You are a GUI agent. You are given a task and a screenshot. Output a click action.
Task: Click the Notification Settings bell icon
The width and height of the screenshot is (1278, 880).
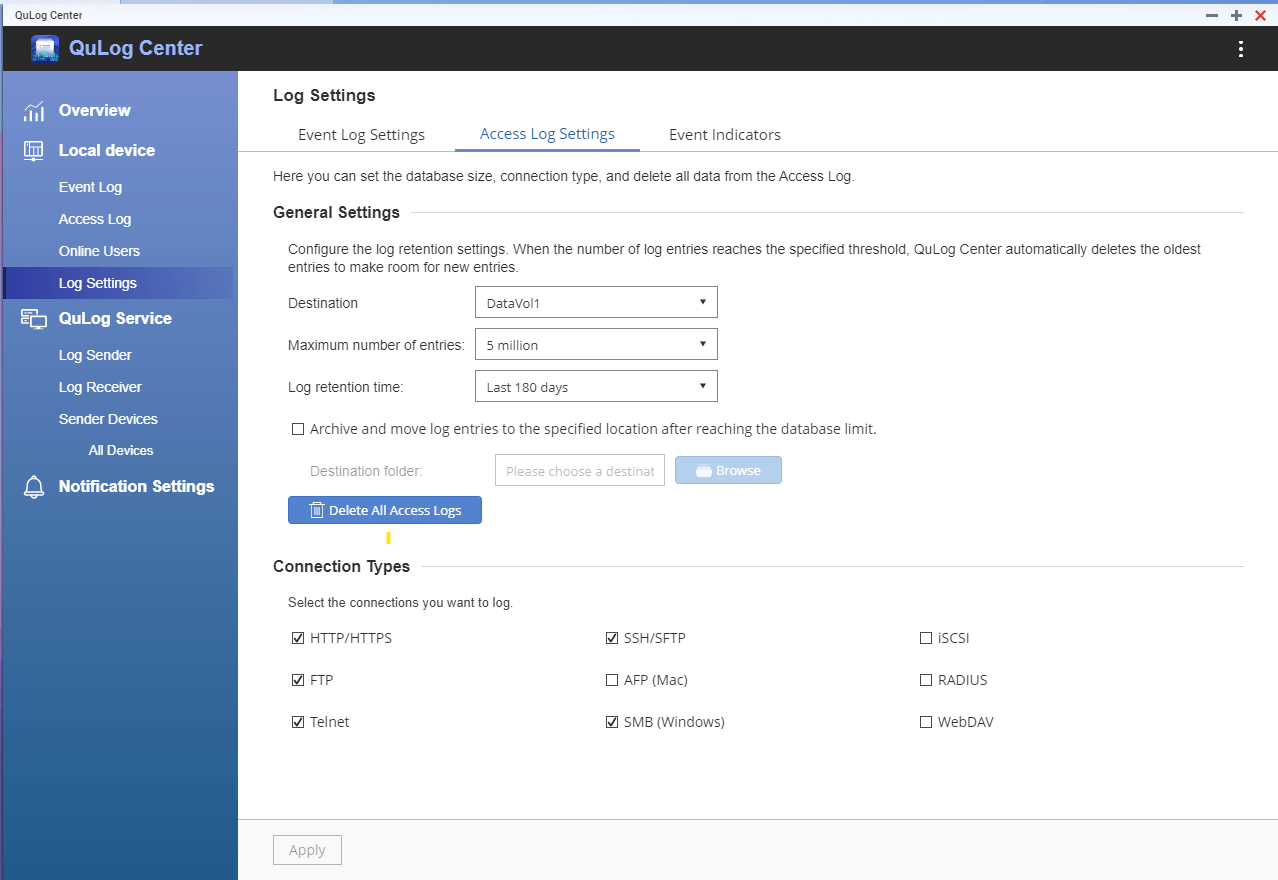coord(34,487)
